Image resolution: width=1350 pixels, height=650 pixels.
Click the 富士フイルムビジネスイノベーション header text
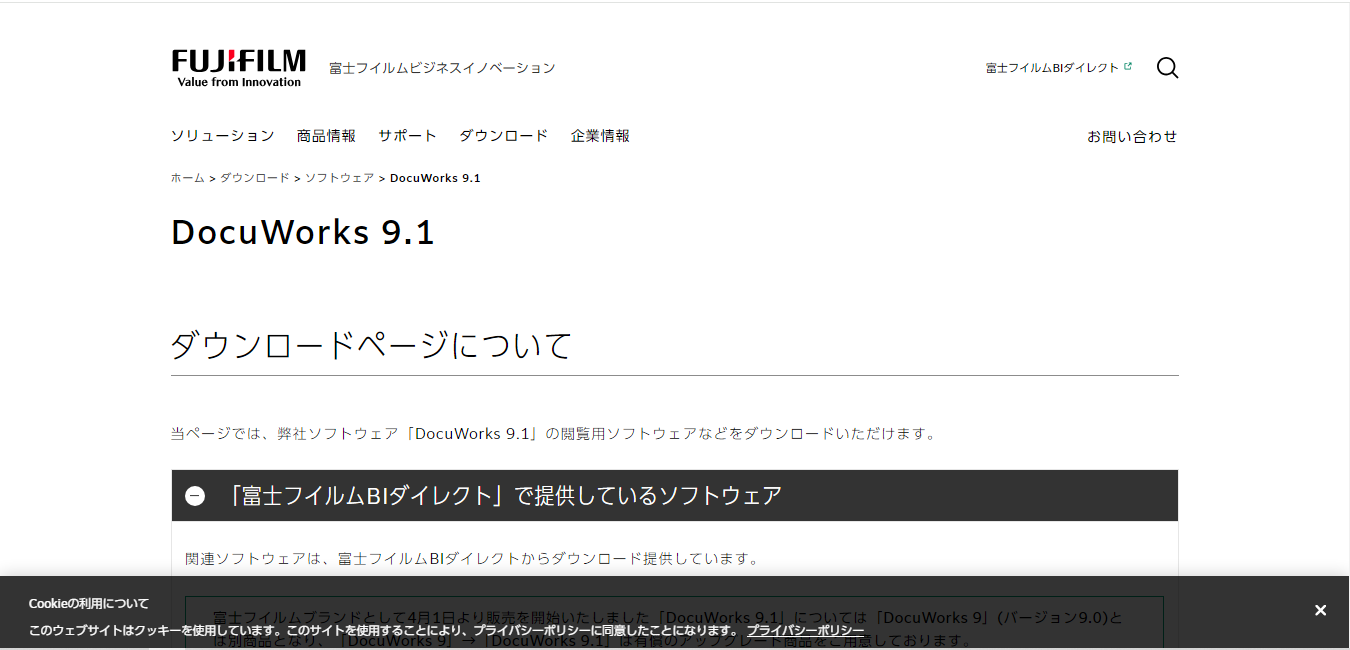click(x=442, y=68)
